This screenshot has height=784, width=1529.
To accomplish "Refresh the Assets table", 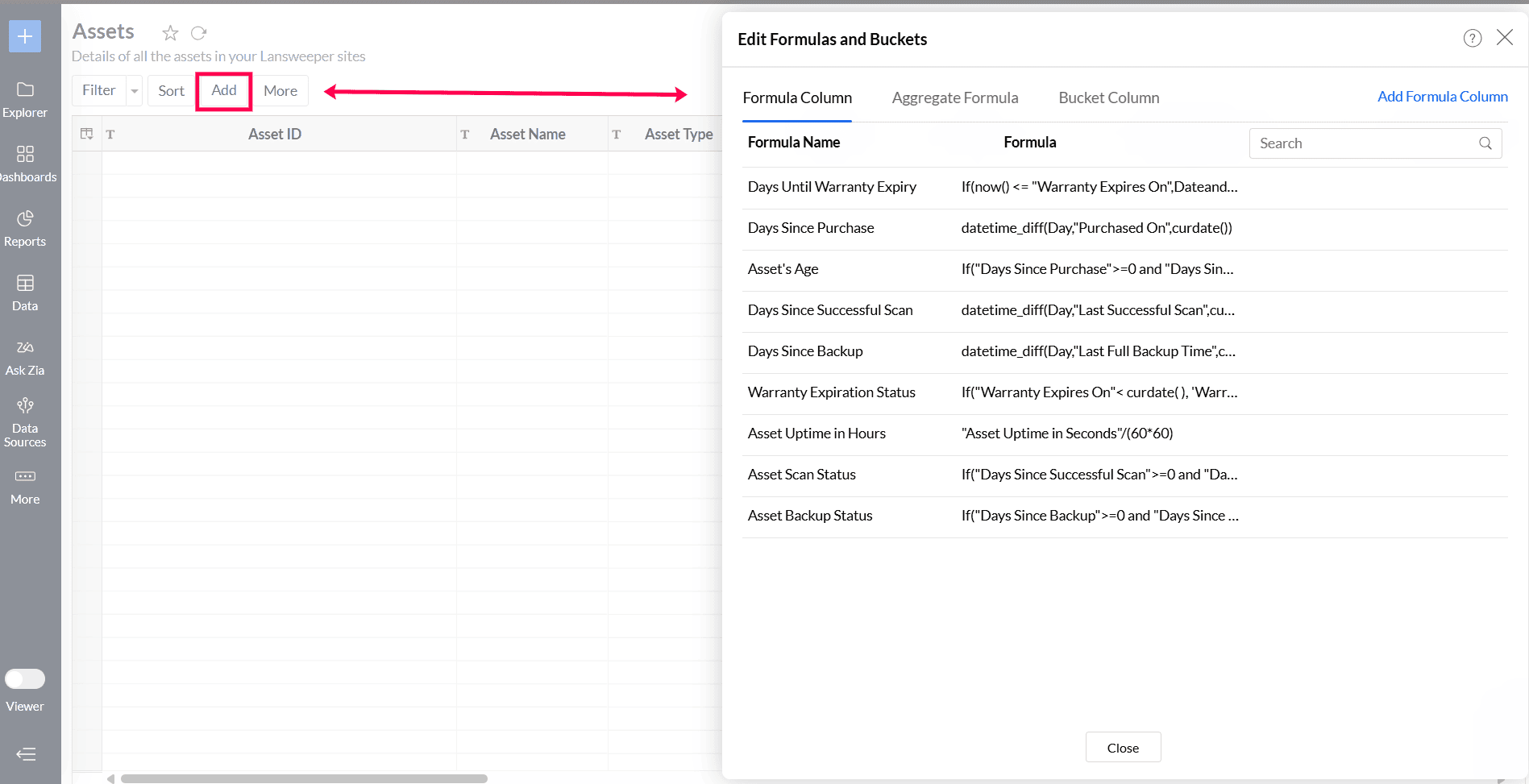I will tap(199, 33).
